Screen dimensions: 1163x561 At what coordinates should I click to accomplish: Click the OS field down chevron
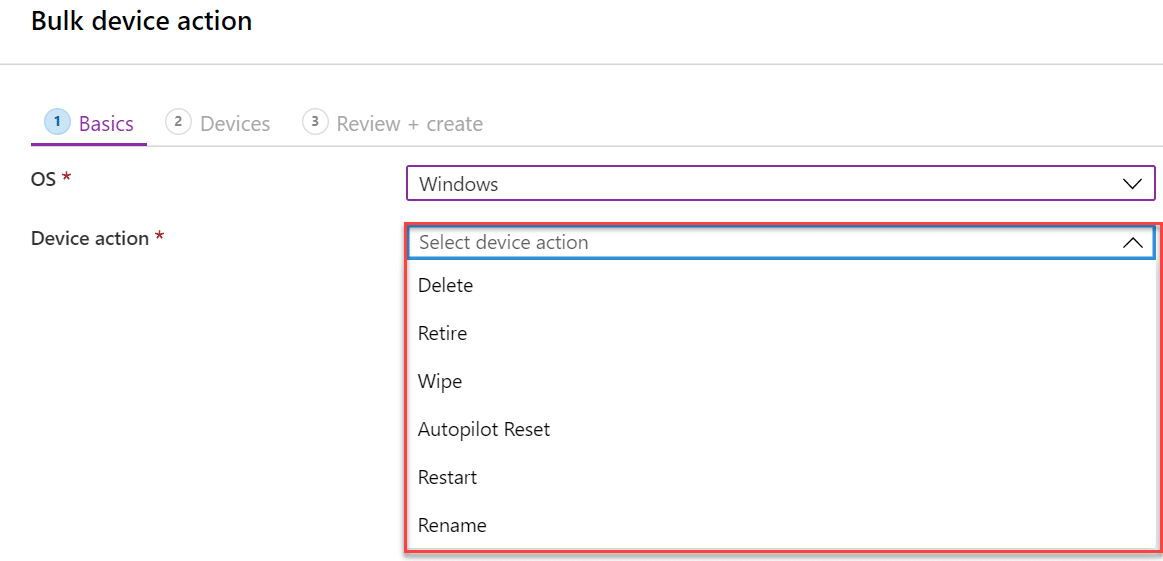1132,184
